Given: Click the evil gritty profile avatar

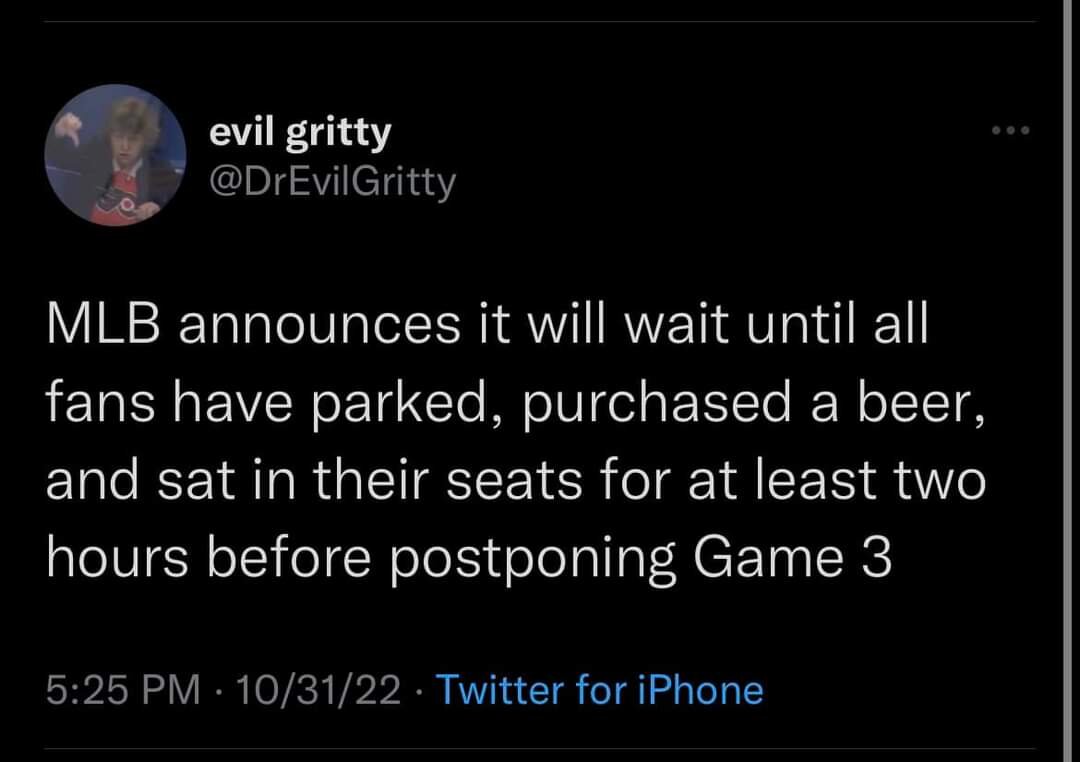Looking at the screenshot, I should point(116,155).
